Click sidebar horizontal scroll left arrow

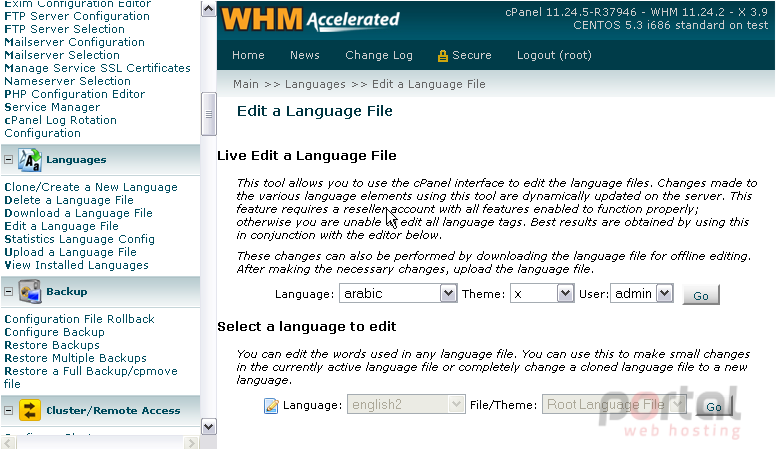(x=8, y=443)
